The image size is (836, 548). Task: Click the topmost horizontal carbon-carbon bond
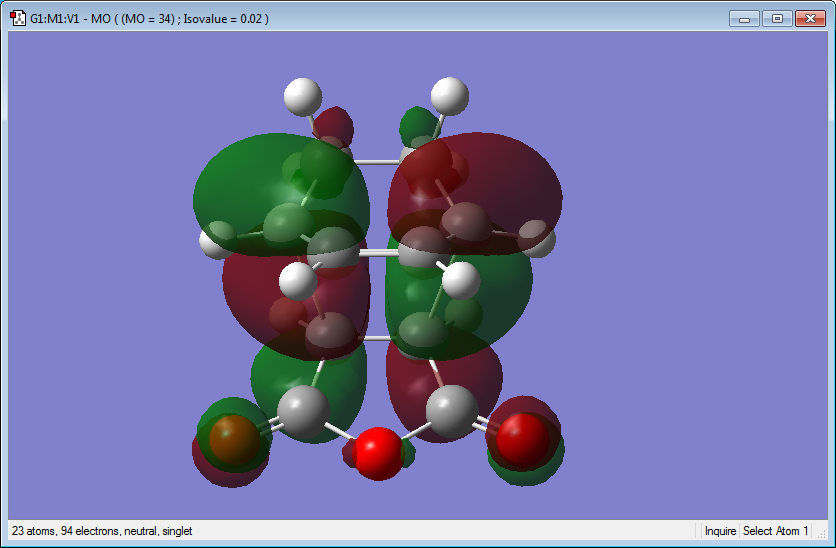pyautogui.click(x=376, y=162)
